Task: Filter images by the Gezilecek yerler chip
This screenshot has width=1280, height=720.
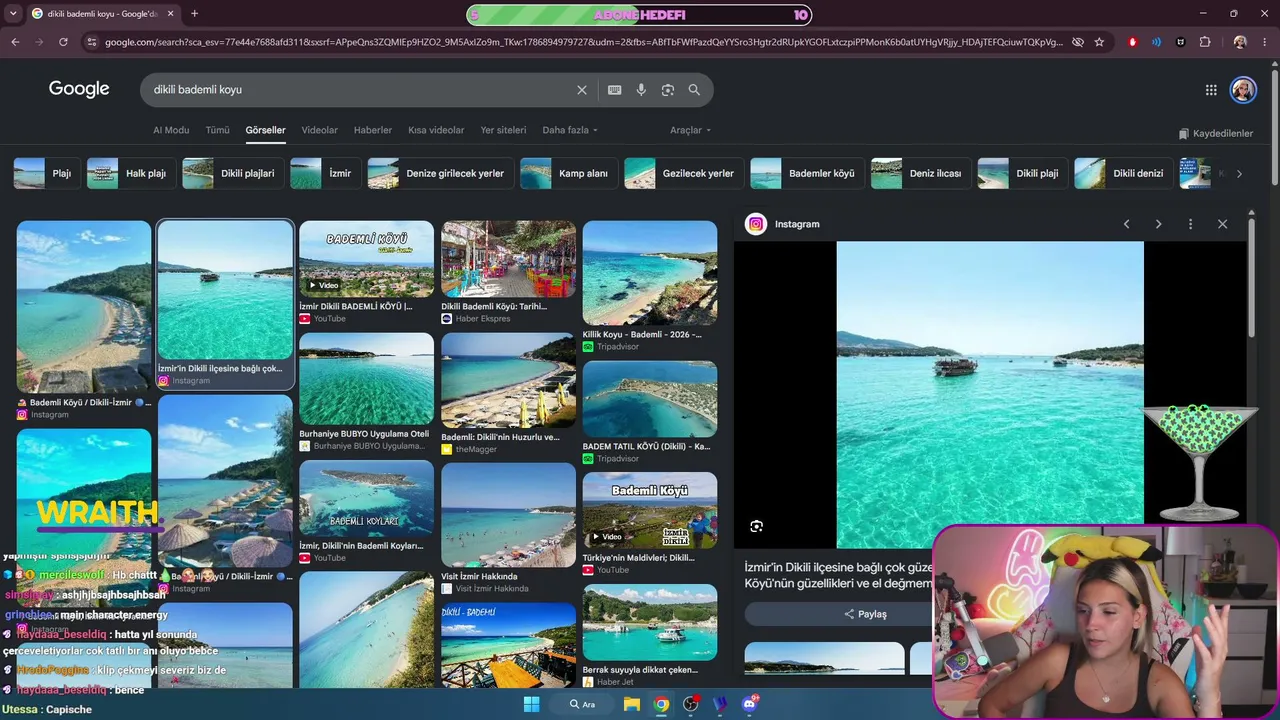Action: 682,173
